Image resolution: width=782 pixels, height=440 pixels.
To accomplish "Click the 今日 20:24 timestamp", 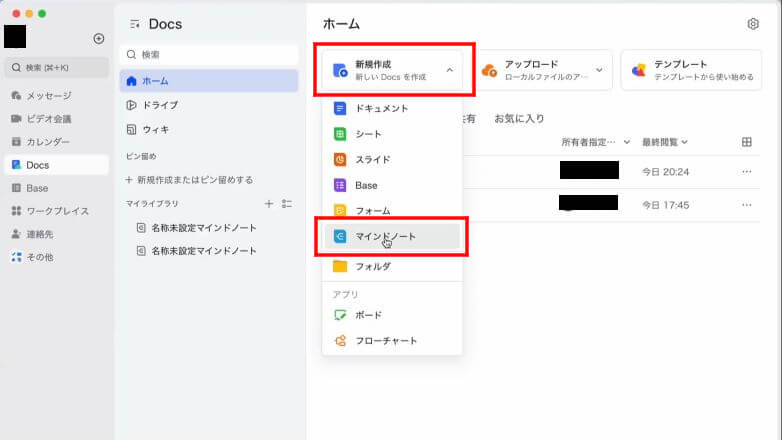I will 665,172.
